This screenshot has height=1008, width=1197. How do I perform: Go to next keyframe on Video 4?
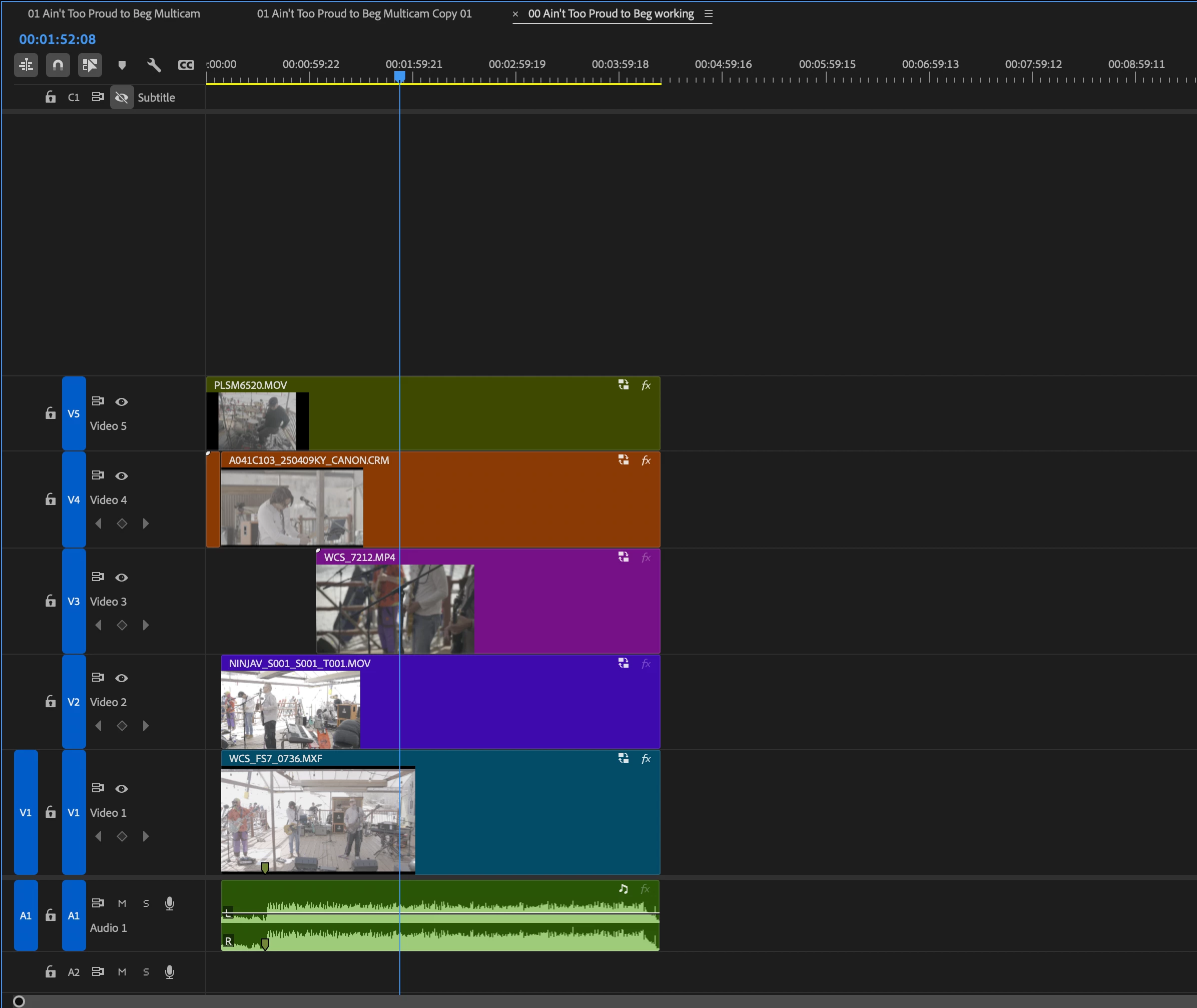(x=146, y=524)
